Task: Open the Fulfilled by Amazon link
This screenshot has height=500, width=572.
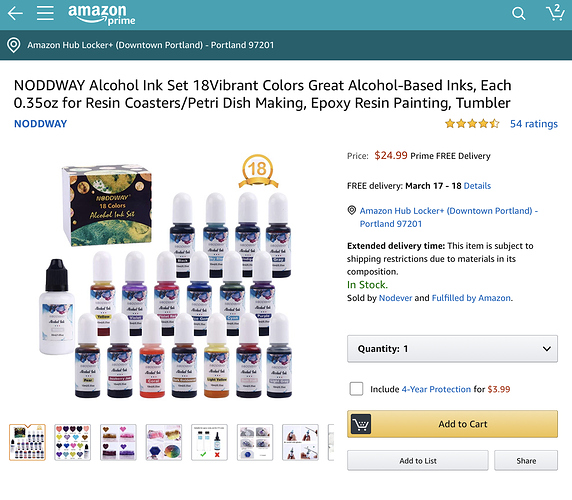Action: pos(471,298)
